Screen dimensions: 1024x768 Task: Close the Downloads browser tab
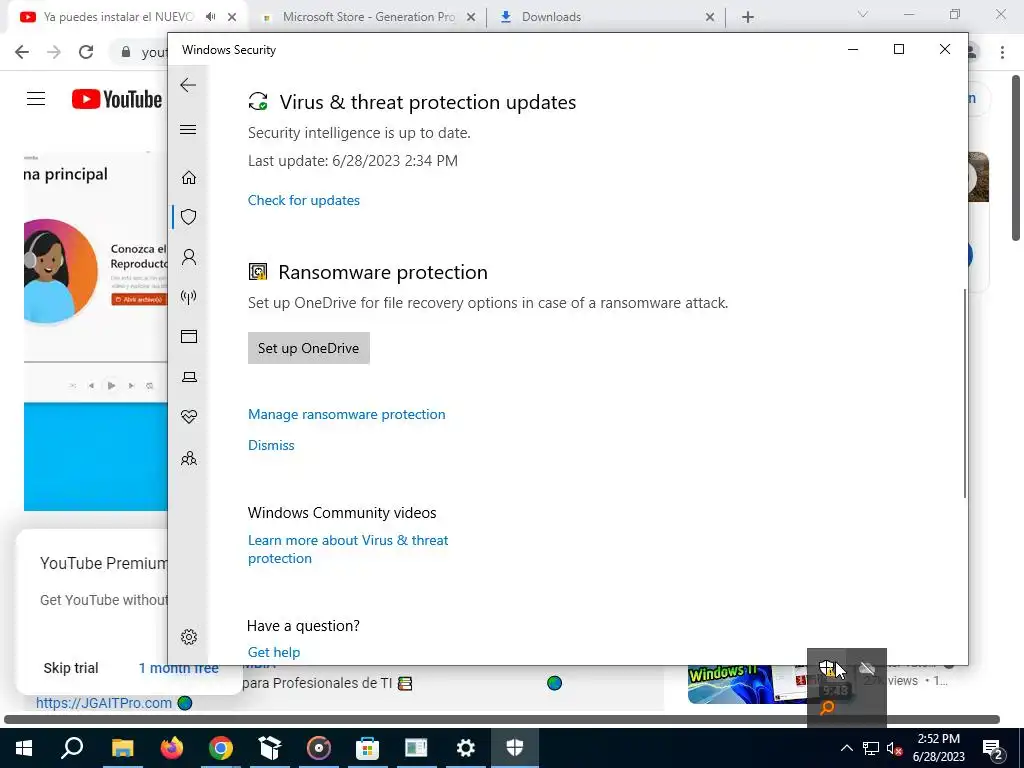710,18
